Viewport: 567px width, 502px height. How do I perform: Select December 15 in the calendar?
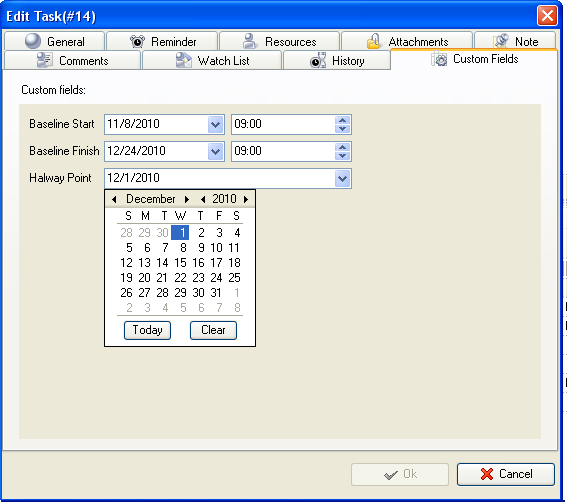tap(180, 263)
